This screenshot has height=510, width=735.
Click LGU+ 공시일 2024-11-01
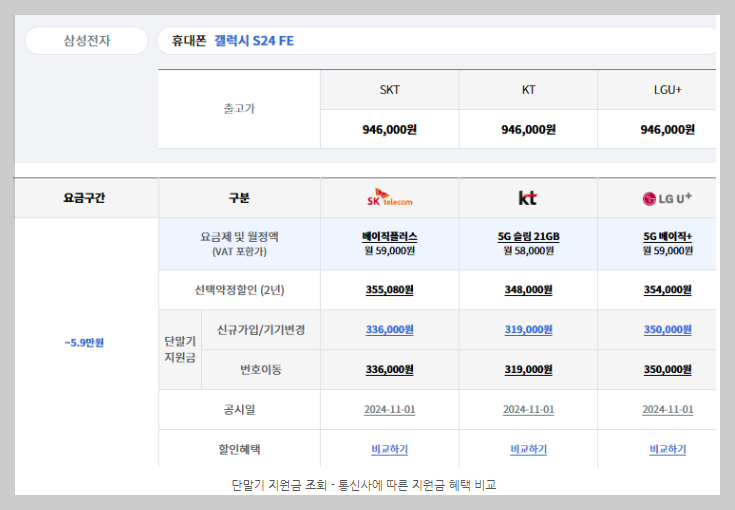(x=668, y=409)
